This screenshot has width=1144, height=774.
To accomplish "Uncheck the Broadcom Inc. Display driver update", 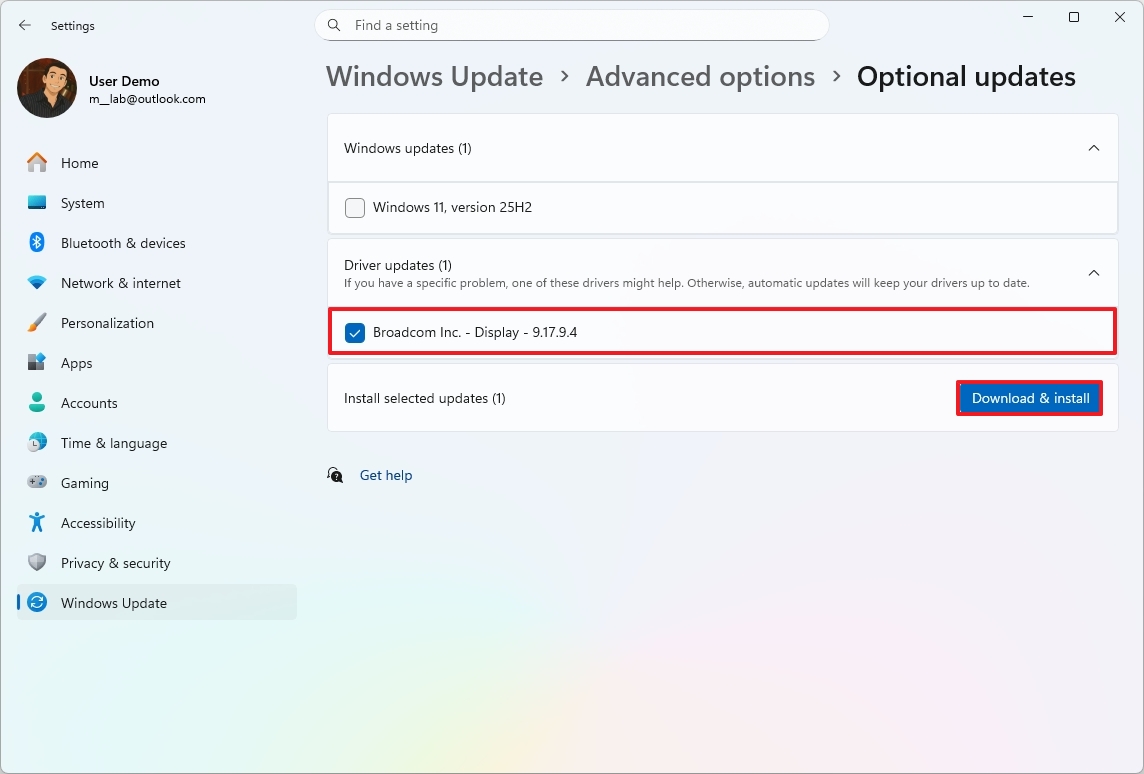I will tap(354, 332).
